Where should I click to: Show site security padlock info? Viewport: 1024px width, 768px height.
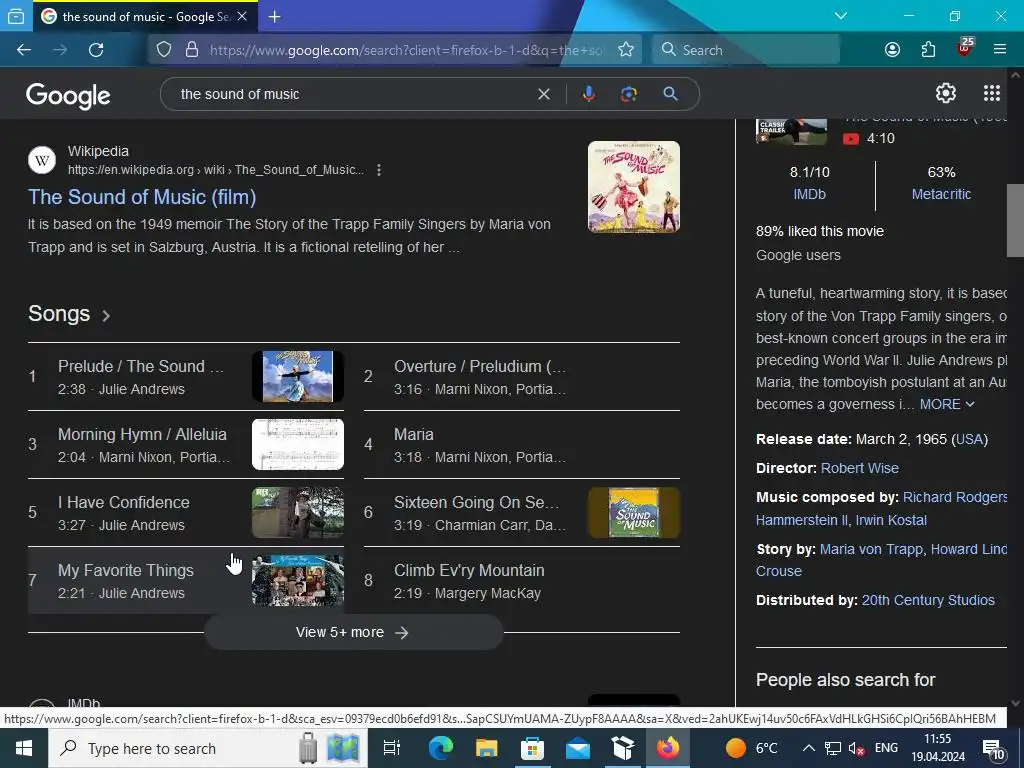point(192,50)
